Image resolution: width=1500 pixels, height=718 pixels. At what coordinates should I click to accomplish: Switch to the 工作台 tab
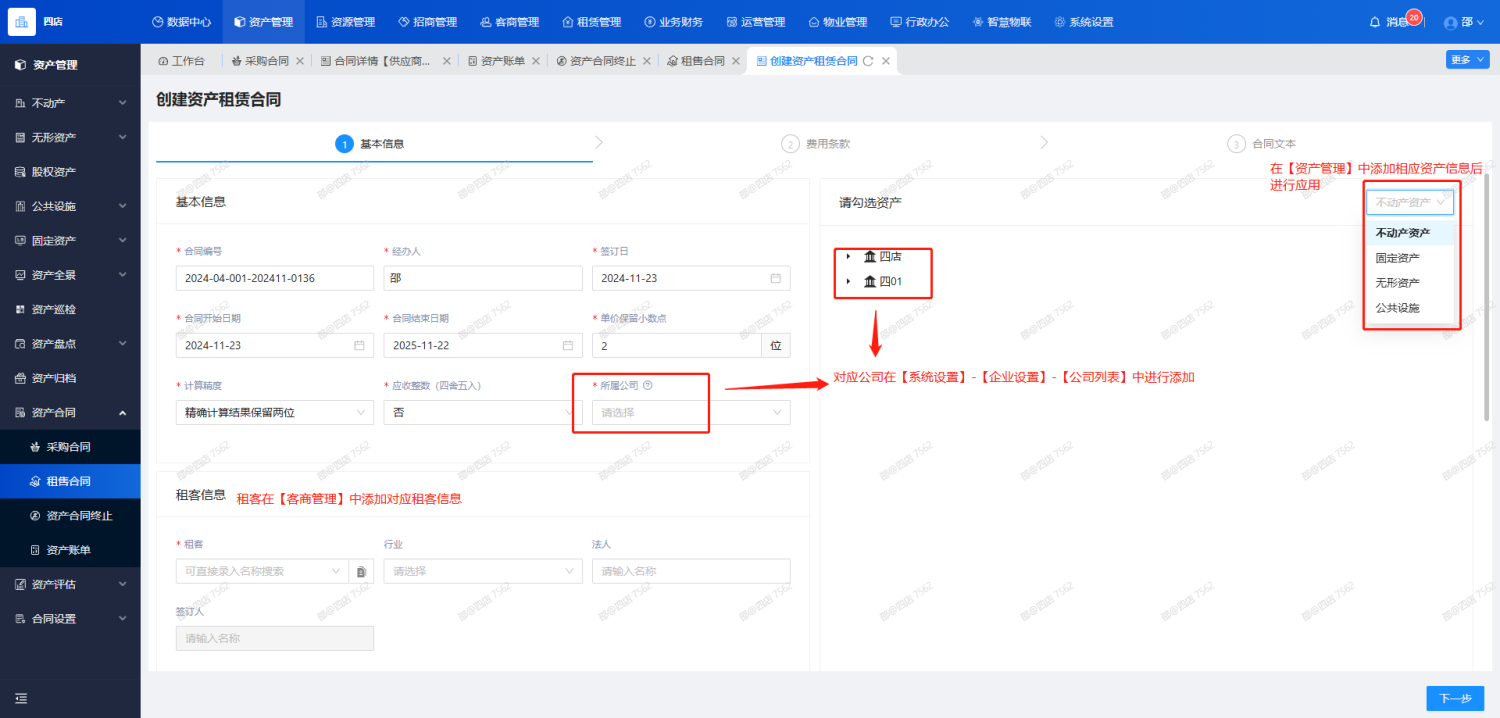[181, 61]
